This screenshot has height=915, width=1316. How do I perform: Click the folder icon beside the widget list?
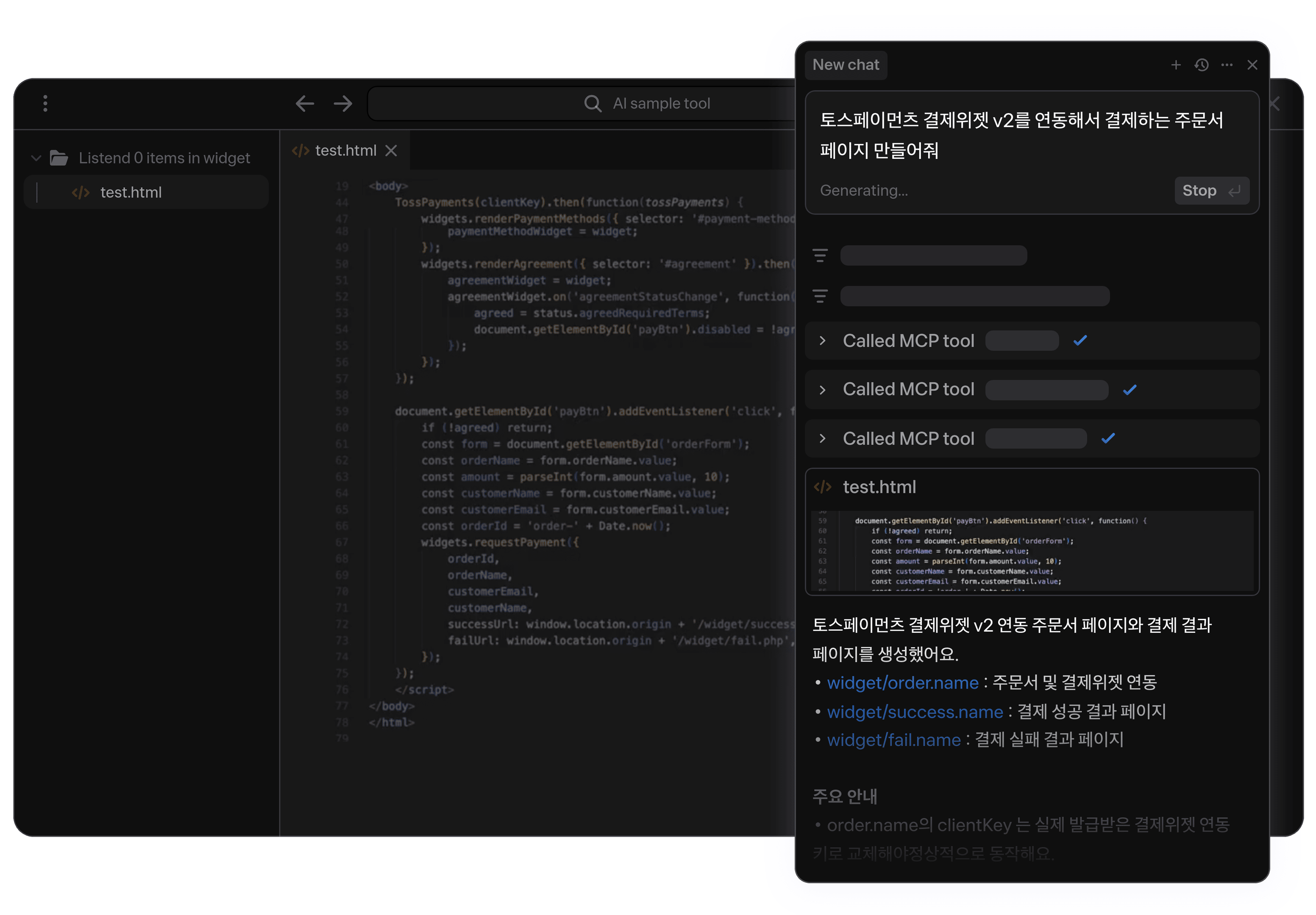60,158
